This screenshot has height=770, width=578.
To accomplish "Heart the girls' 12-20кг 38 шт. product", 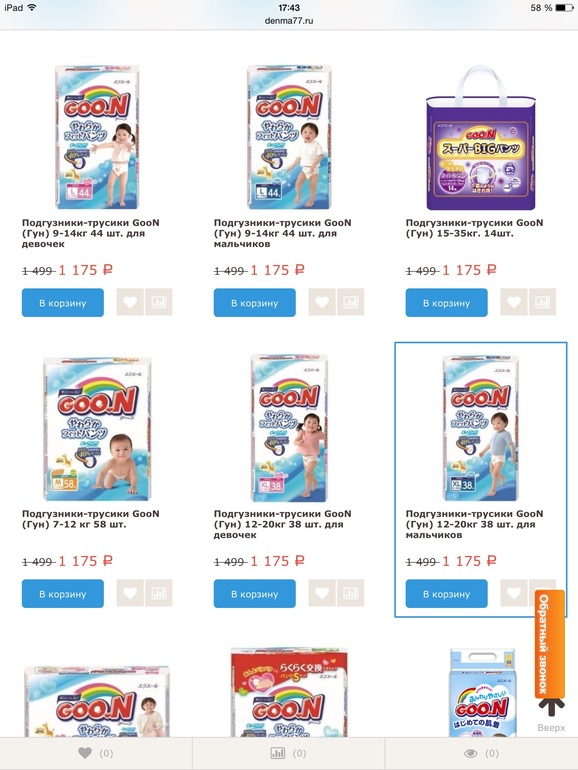I will 322,593.
